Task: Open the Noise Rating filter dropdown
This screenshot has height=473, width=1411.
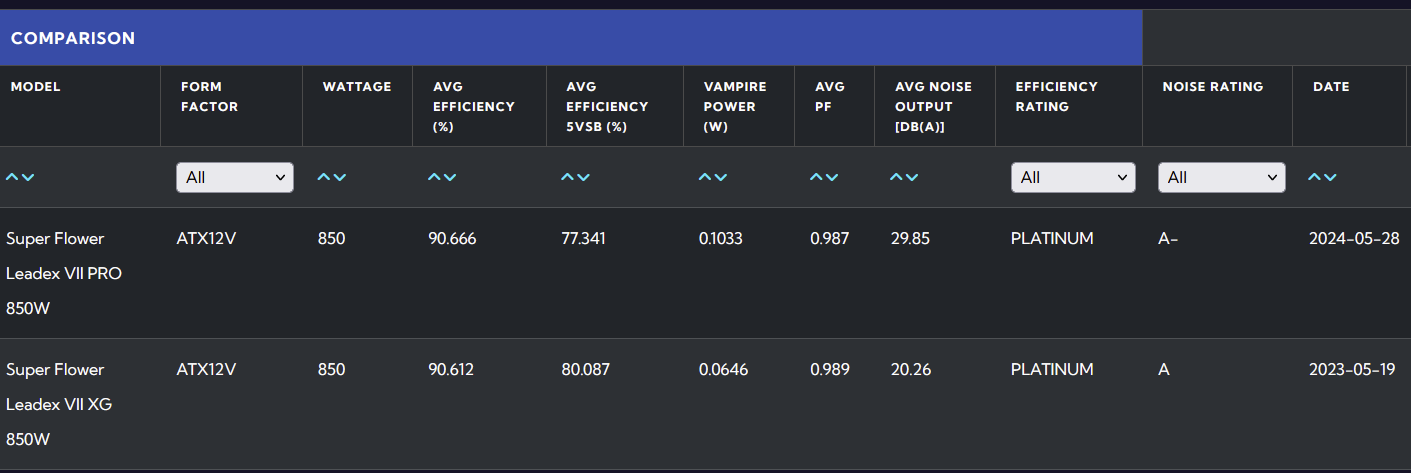Action: pos(1222,177)
